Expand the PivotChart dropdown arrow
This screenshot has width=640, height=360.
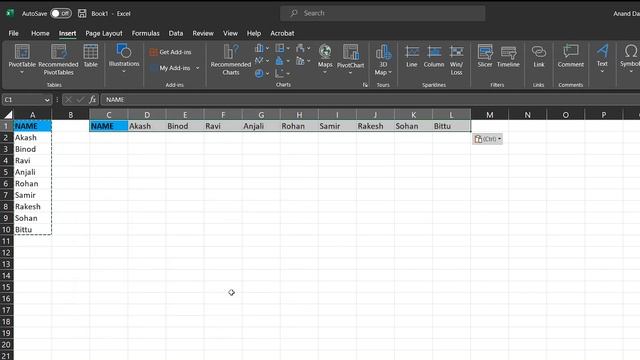(350, 73)
